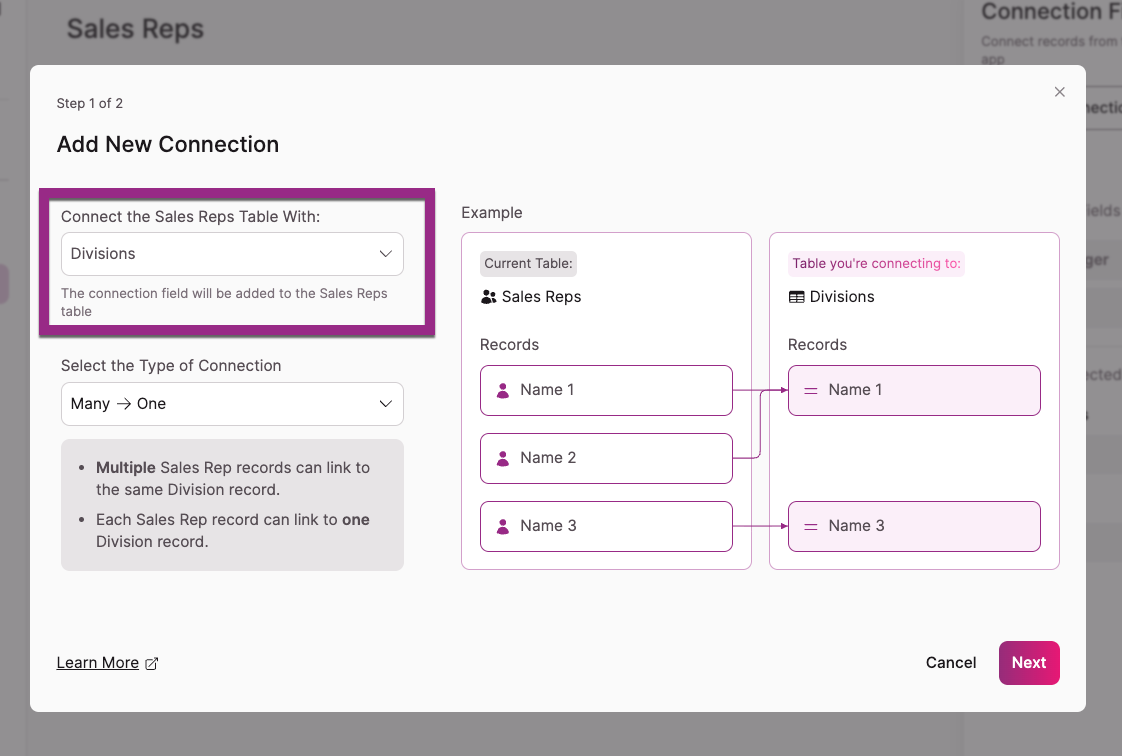Click the Sales Reps page title behind the dialog
This screenshot has width=1122, height=756.
[135, 29]
